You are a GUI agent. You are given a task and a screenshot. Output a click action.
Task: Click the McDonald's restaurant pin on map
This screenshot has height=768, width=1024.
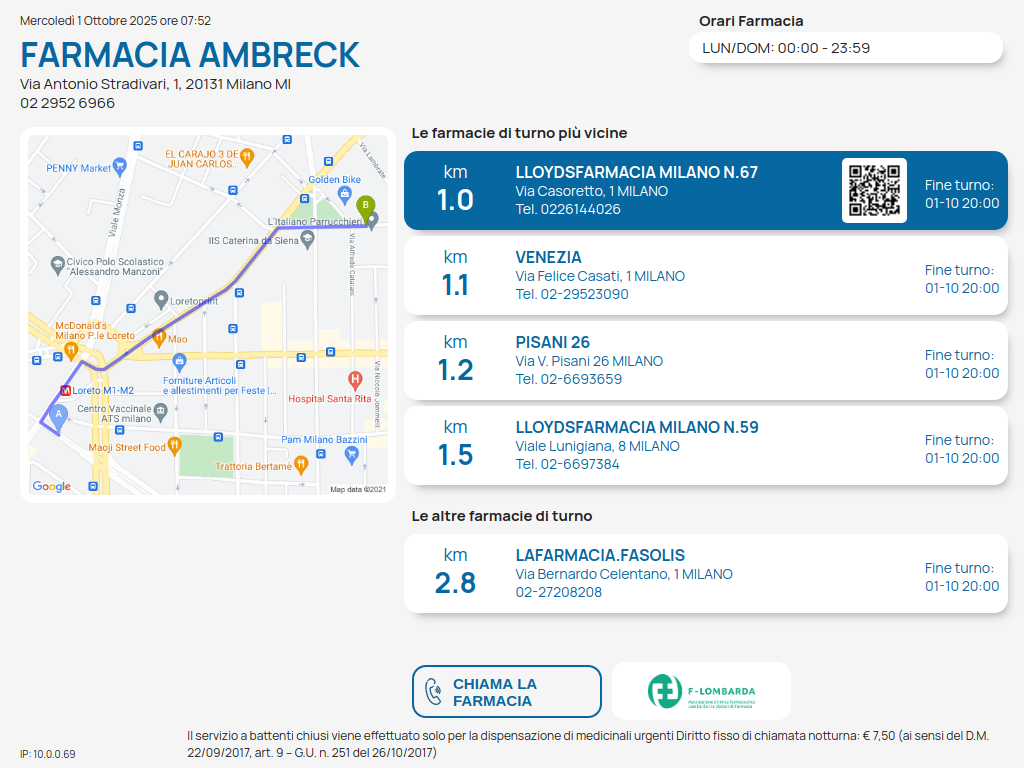coord(70,350)
